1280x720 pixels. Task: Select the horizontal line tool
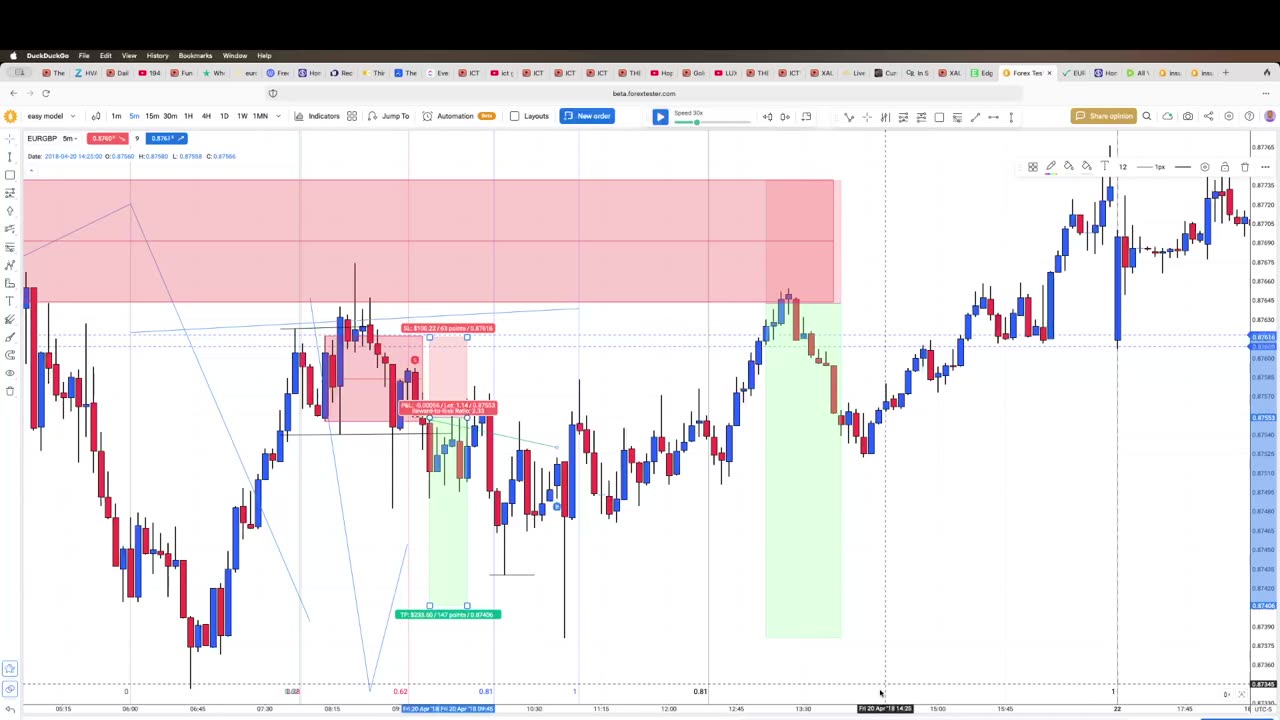[x=993, y=117]
